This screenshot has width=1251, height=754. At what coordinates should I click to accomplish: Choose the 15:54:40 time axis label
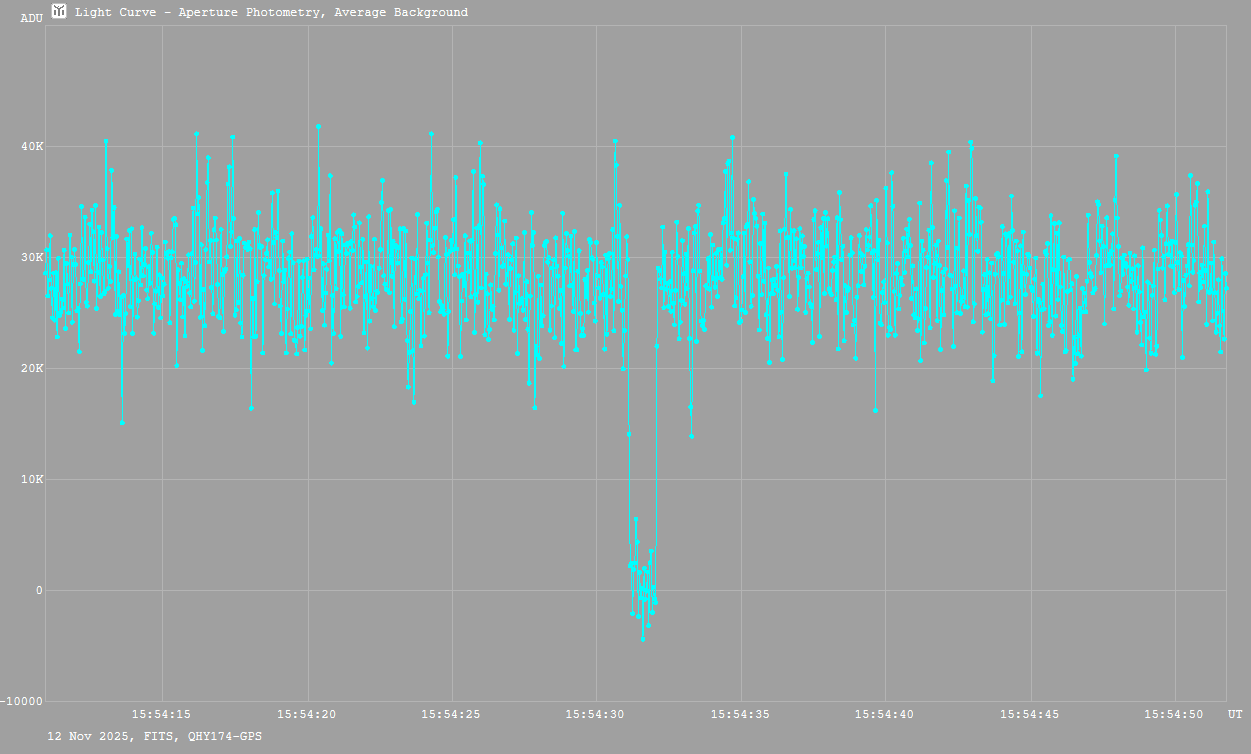pyautogui.click(x=885, y=714)
